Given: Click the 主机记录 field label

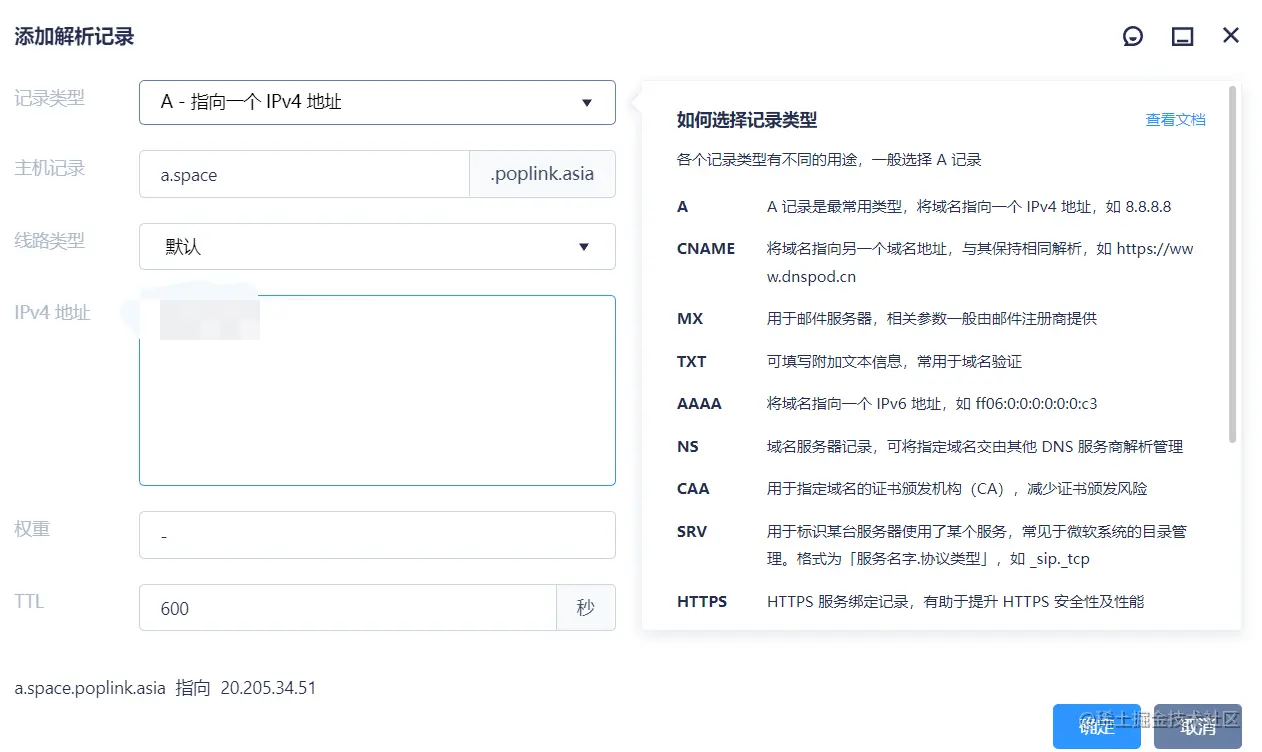Looking at the screenshot, I should point(49,168).
